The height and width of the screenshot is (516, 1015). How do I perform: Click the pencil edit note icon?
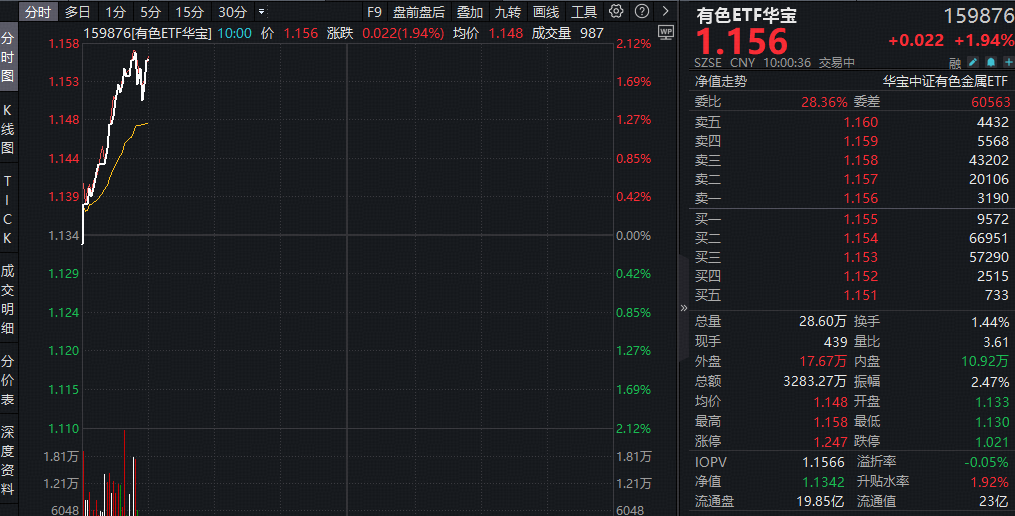pyautogui.click(x=973, y=62)
